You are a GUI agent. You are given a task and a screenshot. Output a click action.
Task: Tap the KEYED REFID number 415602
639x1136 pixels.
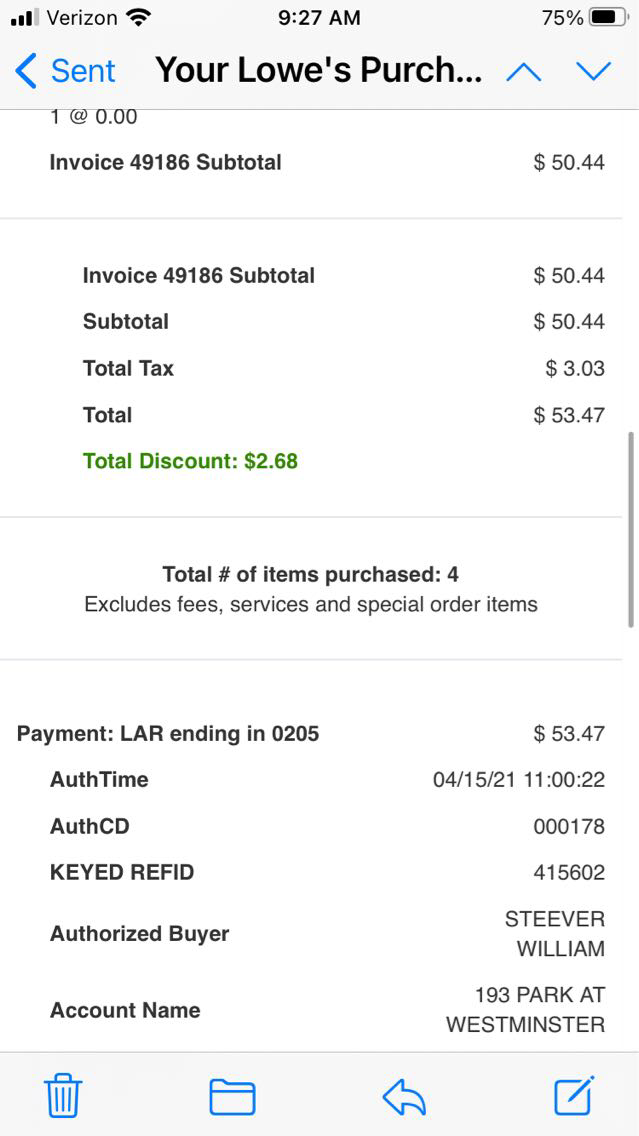pos(568,873)
